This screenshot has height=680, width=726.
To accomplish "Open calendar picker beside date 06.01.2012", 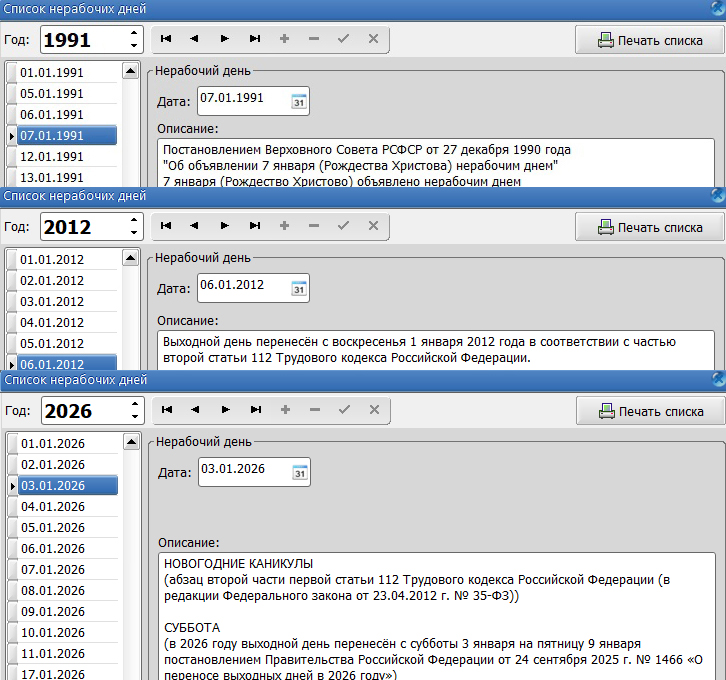I will (298, 288).
